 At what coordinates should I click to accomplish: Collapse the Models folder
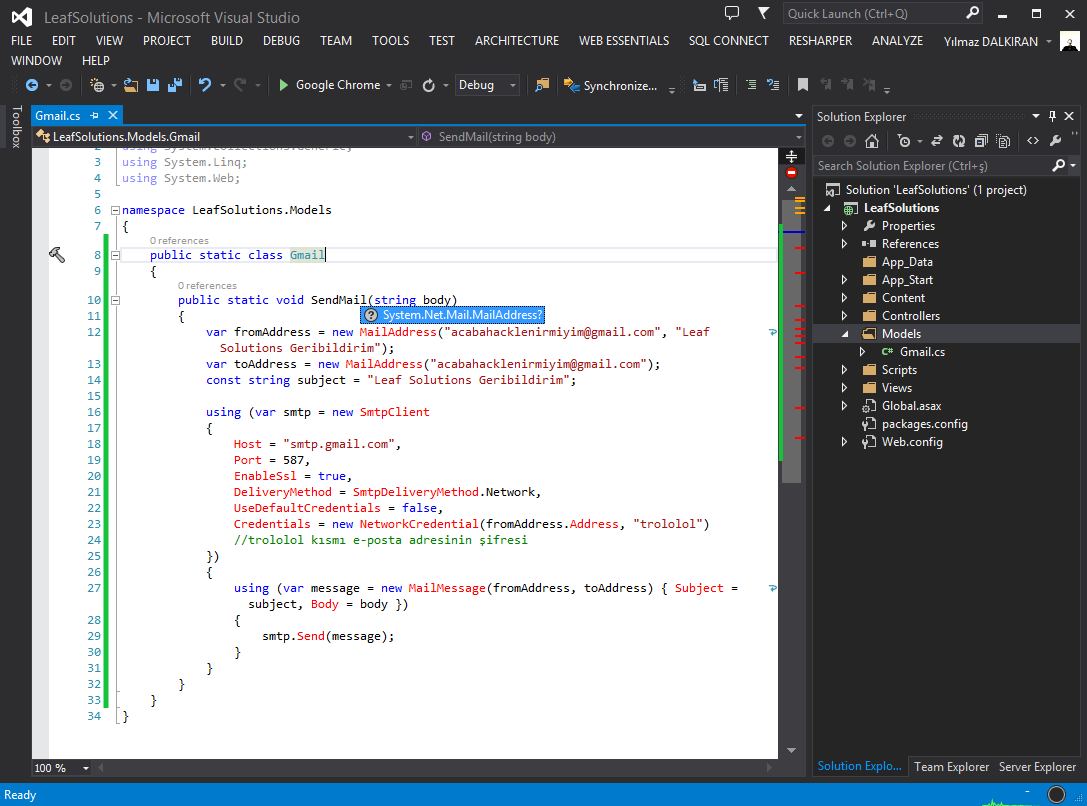(x=844, y=334)
